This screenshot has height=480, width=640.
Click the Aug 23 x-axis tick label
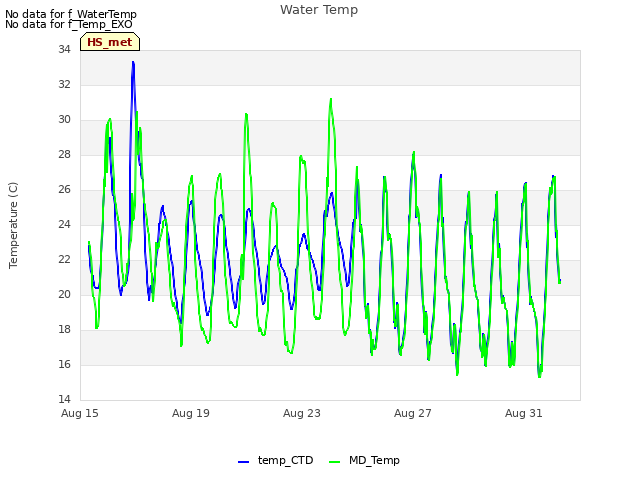[302, 413]
